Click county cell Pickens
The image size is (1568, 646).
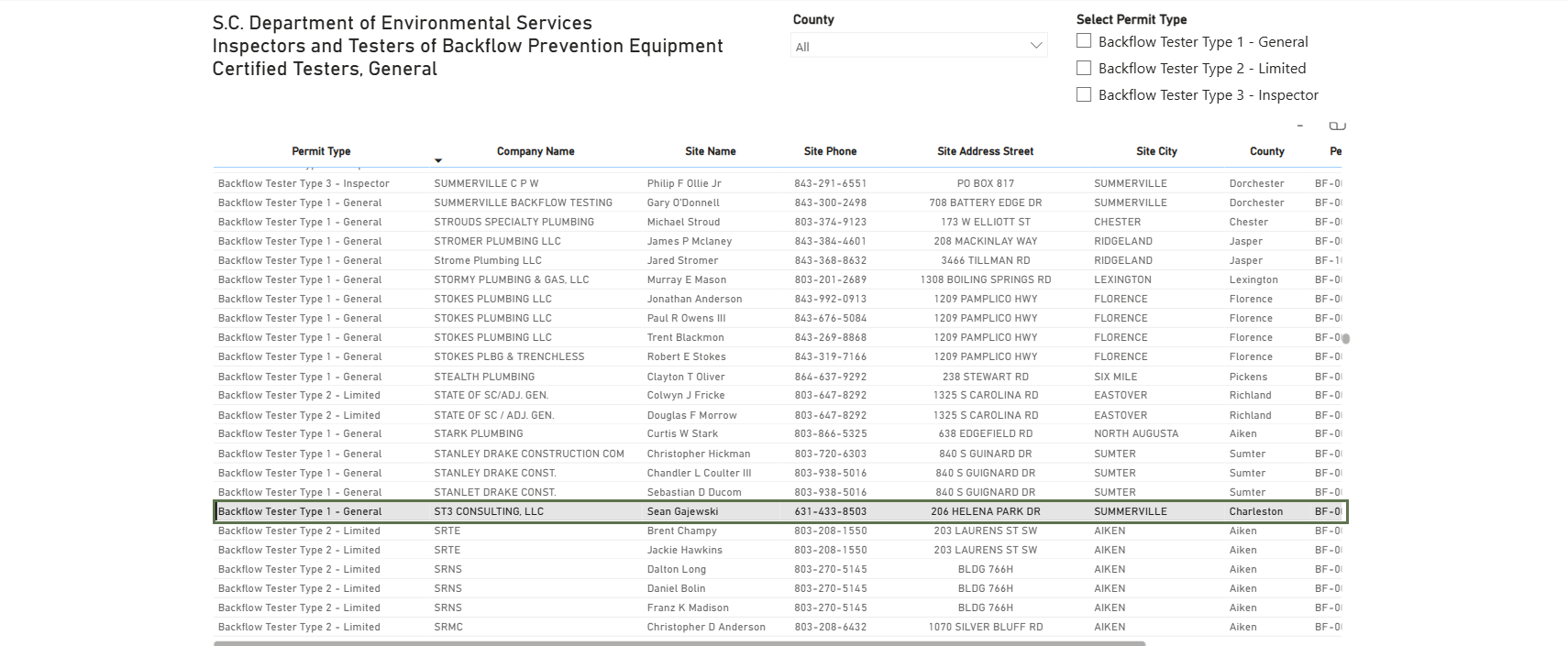tap(1248, 377)
